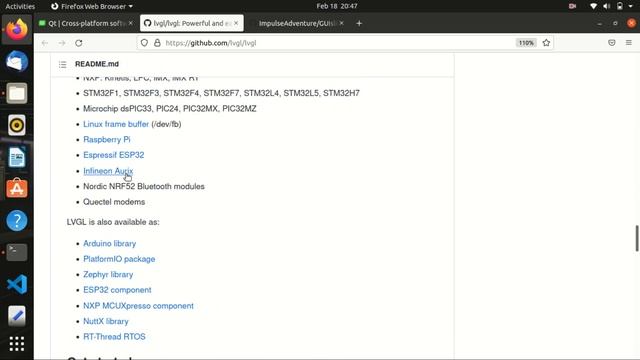
Task: Click the Microchip dsPIC33 list item text
Action: tap(170, 109)
